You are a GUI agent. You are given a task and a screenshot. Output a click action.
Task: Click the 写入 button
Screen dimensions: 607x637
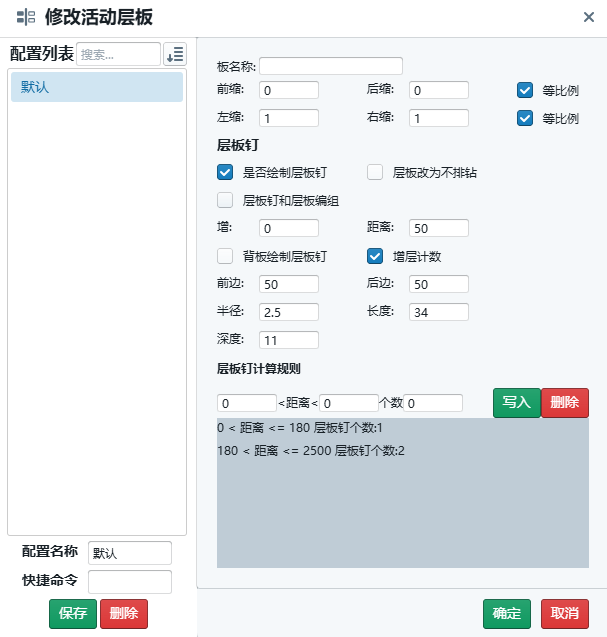516,402
